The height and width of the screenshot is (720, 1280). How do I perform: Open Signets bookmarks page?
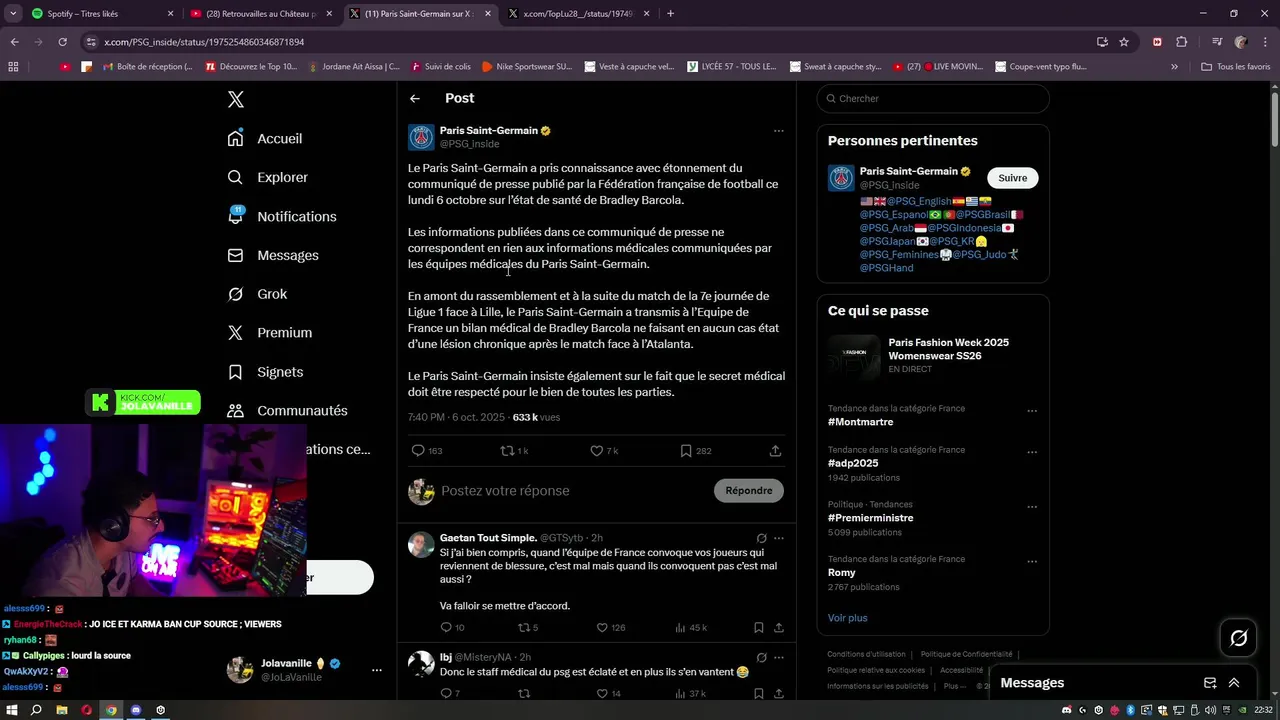click(x=265, y=371)
